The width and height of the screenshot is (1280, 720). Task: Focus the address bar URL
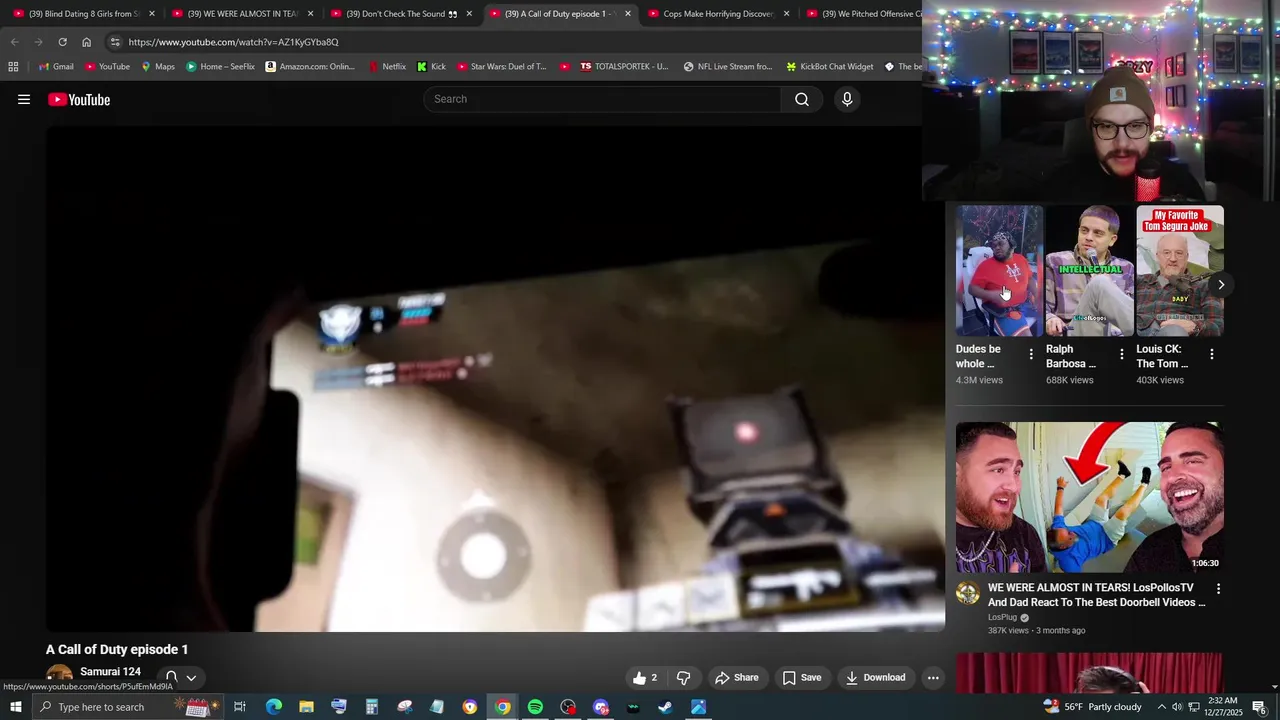point(233,42)
